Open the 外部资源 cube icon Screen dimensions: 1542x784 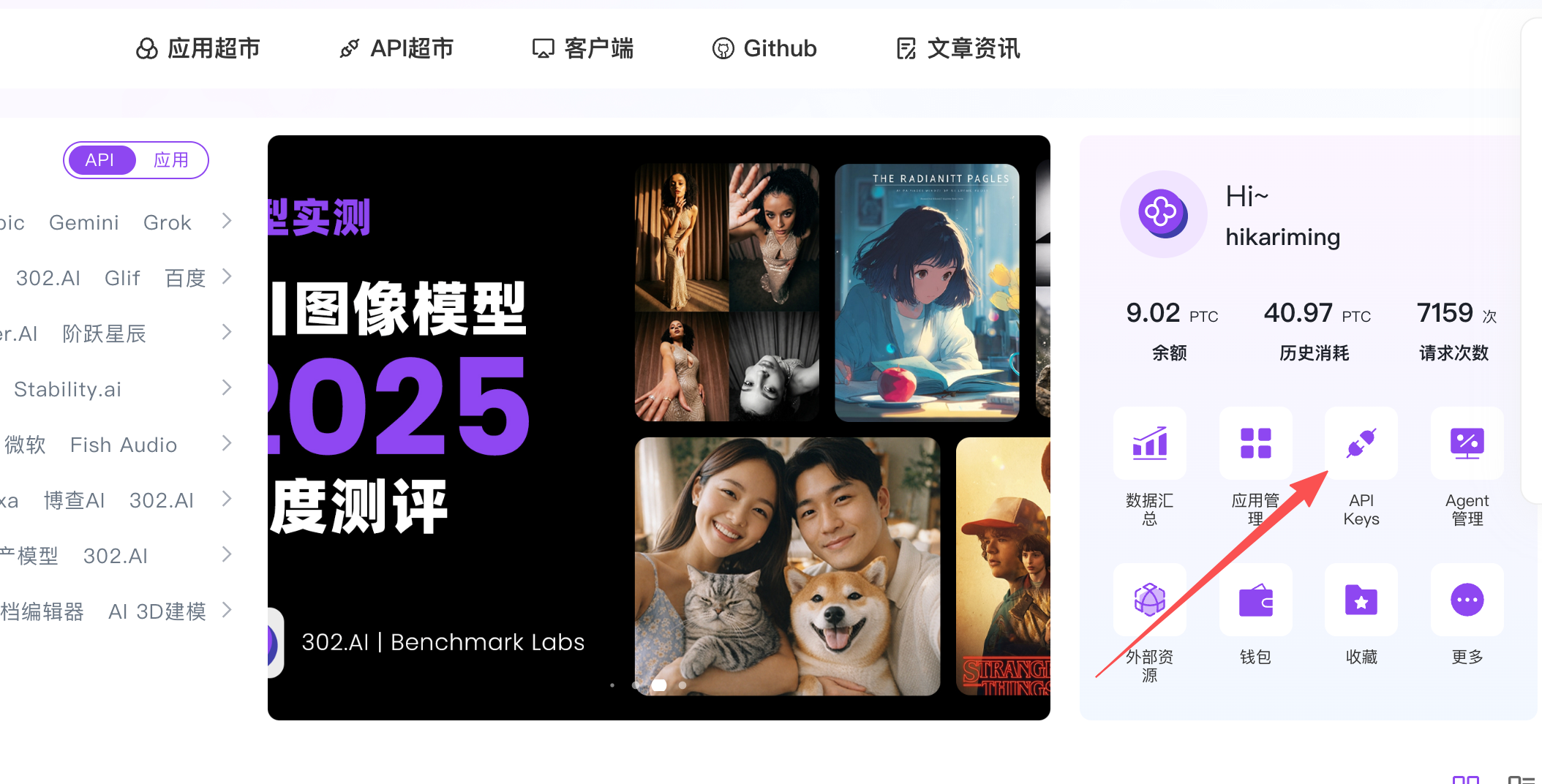click(x=1149, y=600)
